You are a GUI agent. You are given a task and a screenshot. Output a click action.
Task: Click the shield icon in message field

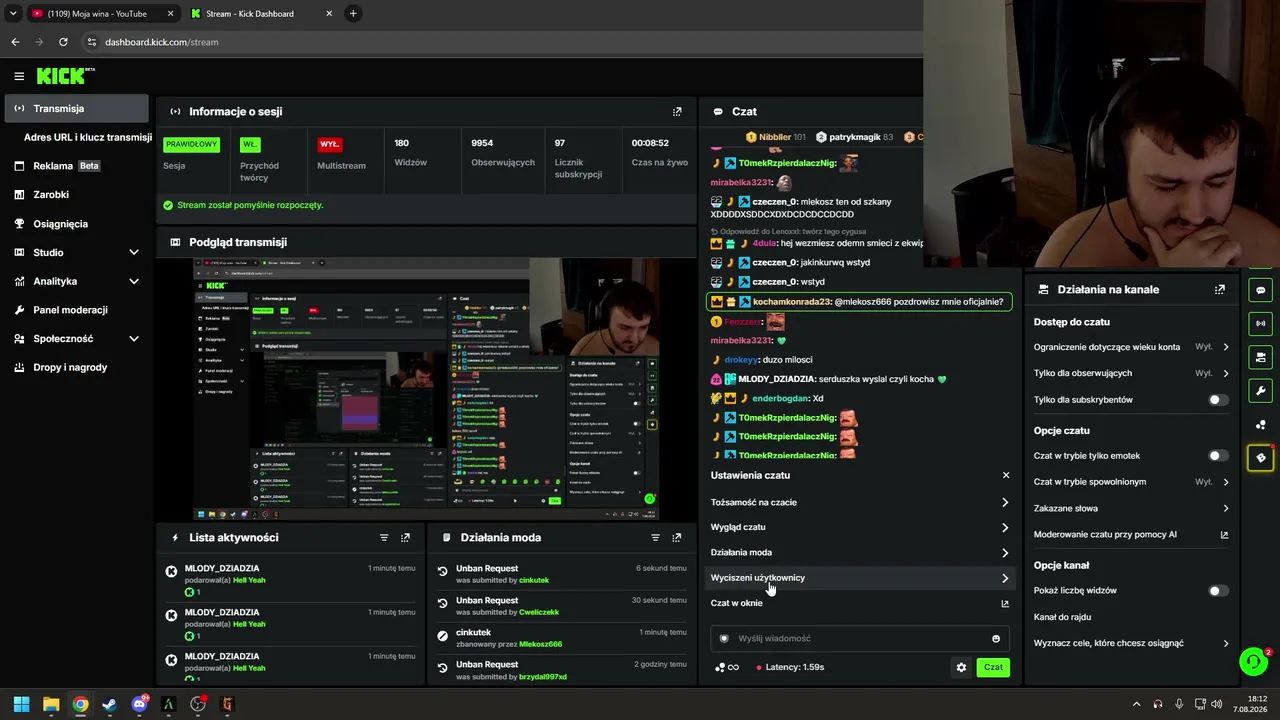tap(725, 639)
